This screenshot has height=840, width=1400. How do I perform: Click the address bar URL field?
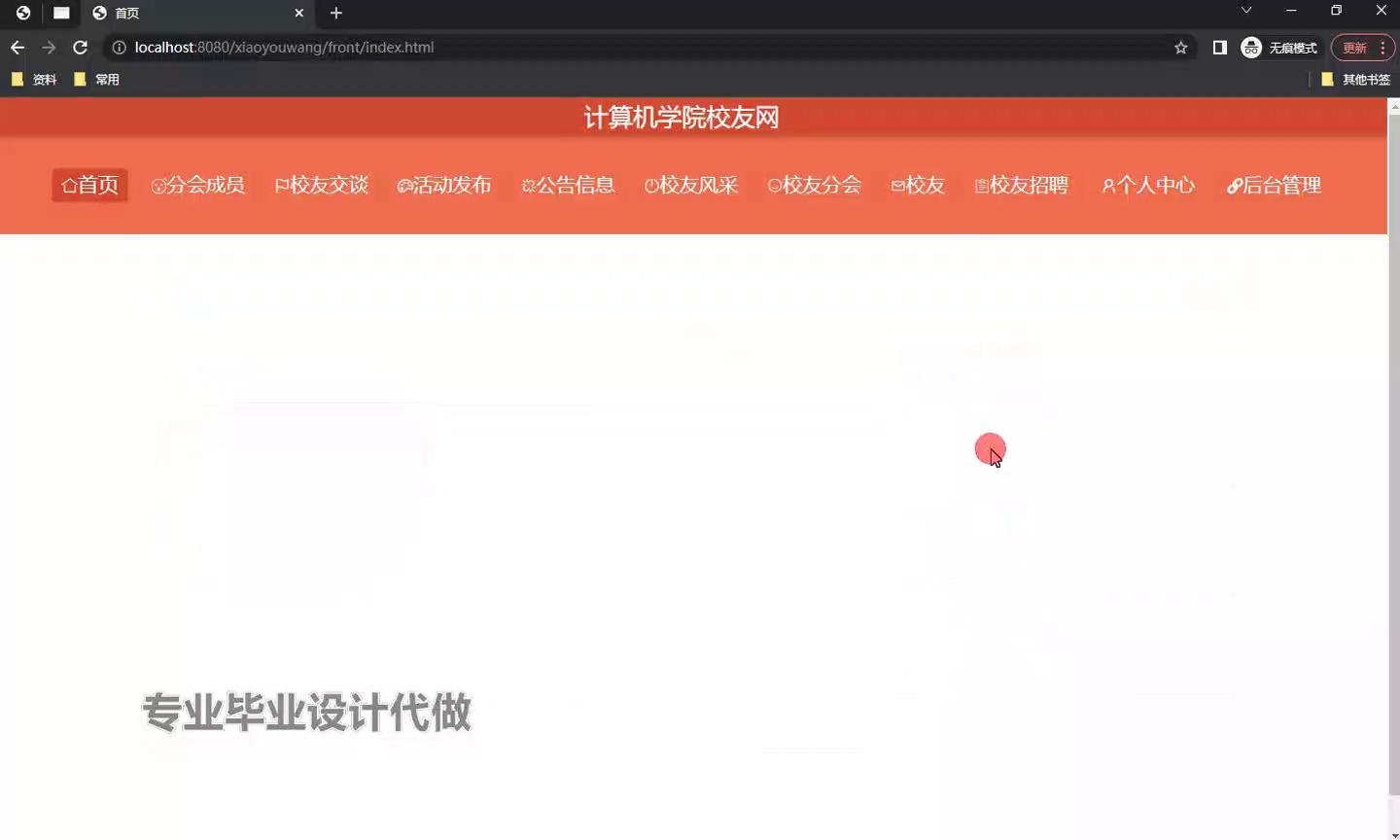pyautogui.click(x=642, y=48)
